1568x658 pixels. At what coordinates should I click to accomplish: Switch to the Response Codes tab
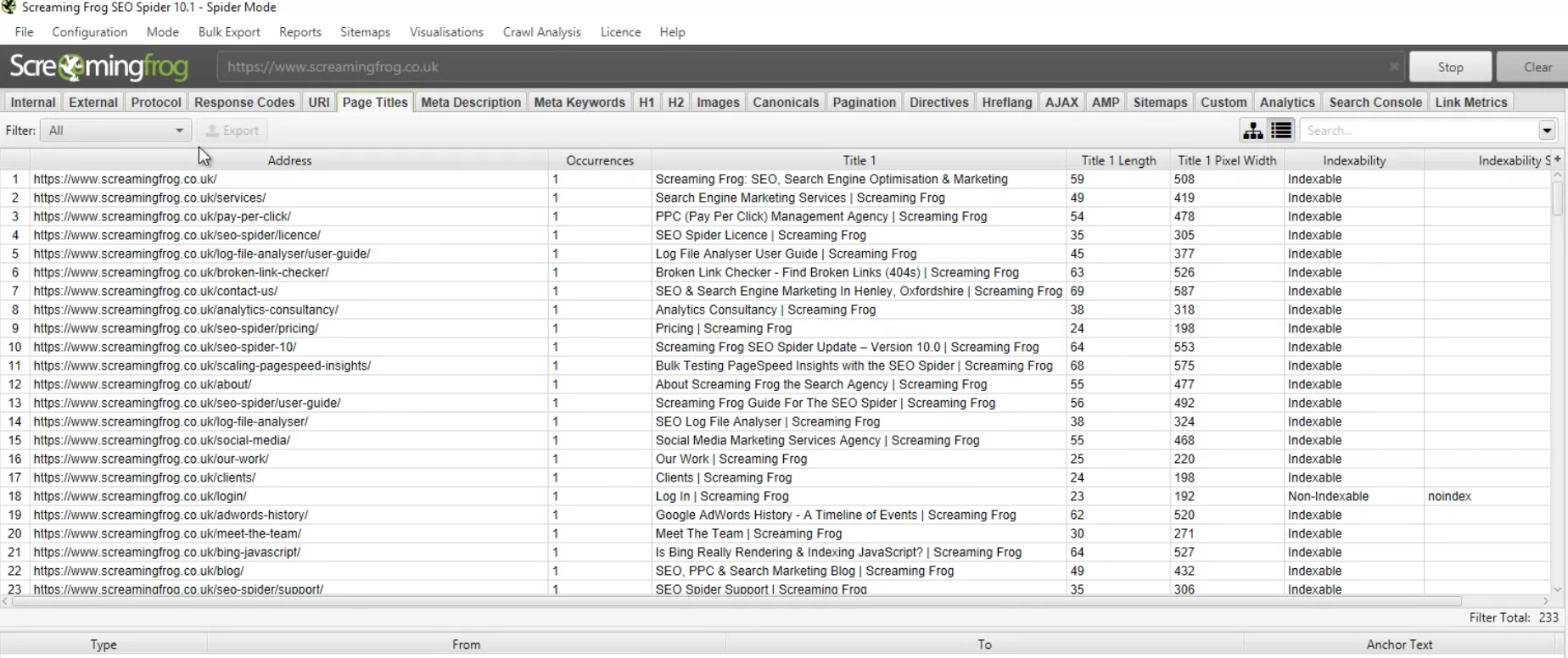(244, 102)
